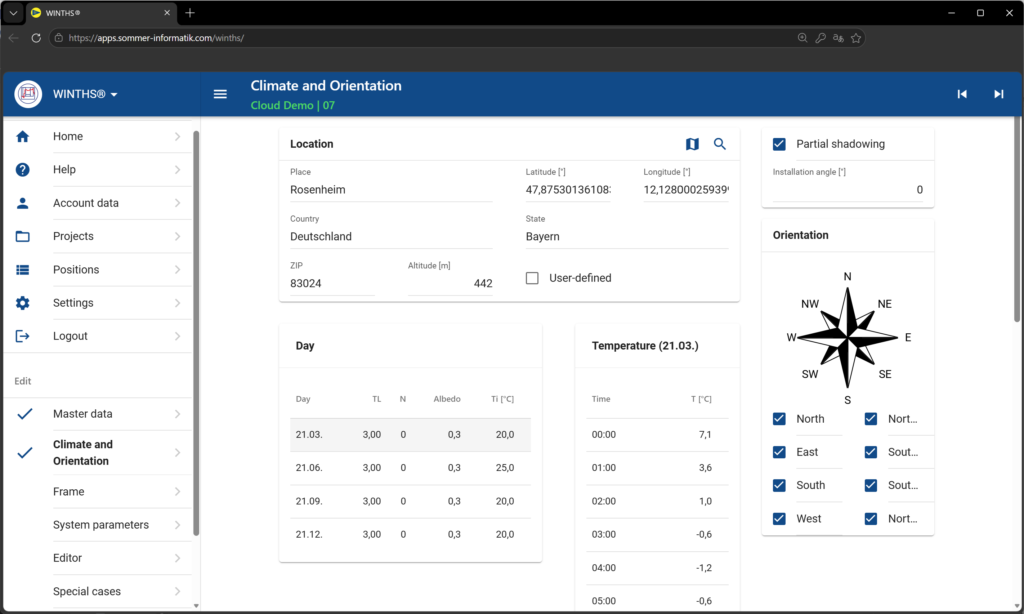
Task: Click the WINTHS round logo
Action: click(x=28, y=94)
